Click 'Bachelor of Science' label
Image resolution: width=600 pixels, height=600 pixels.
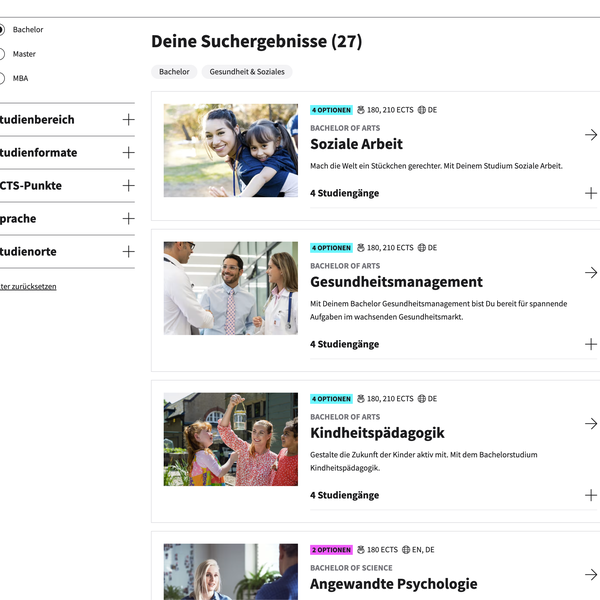[351, 568]
